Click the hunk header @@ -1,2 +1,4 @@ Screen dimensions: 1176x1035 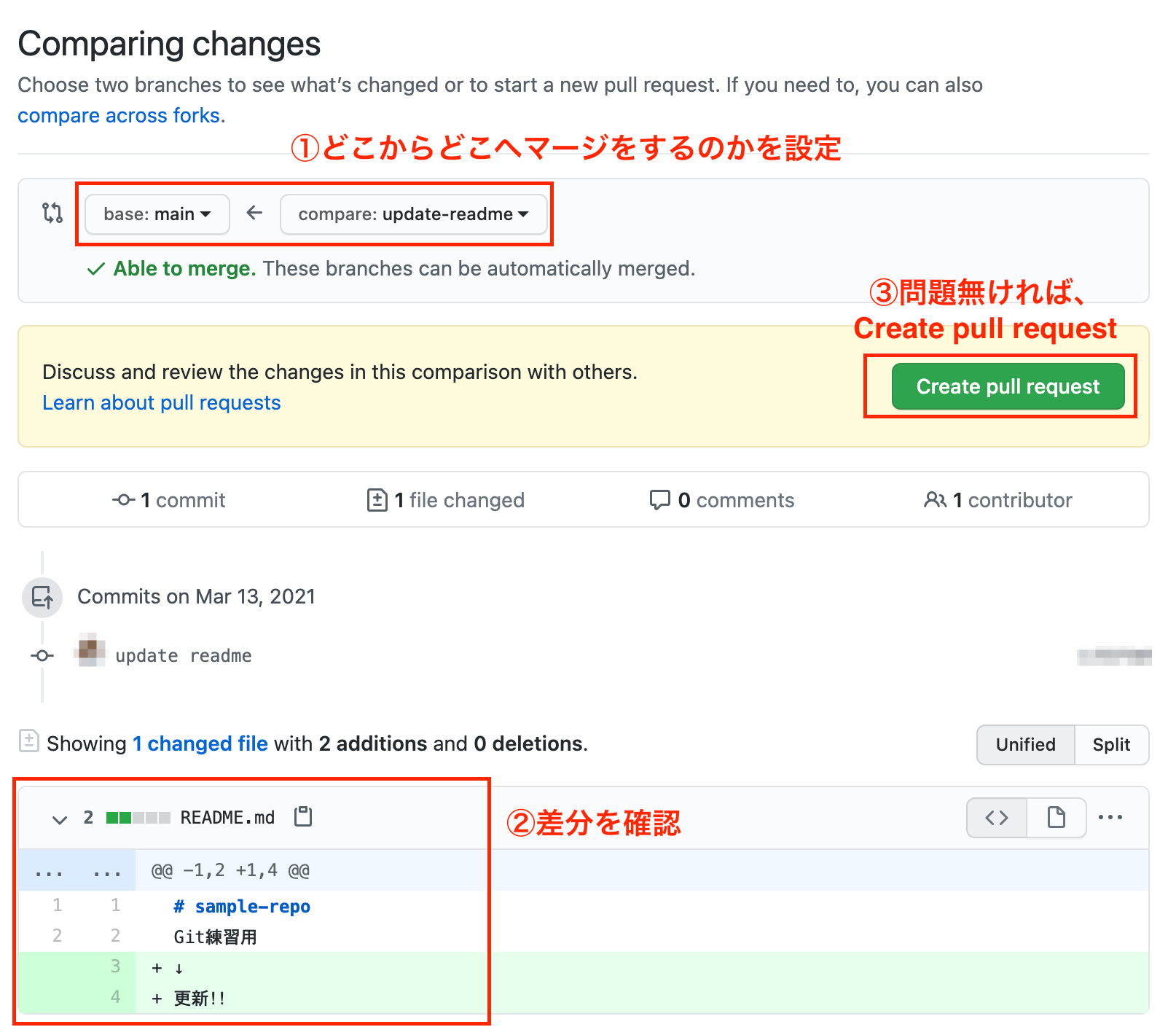tap(230, 870)
